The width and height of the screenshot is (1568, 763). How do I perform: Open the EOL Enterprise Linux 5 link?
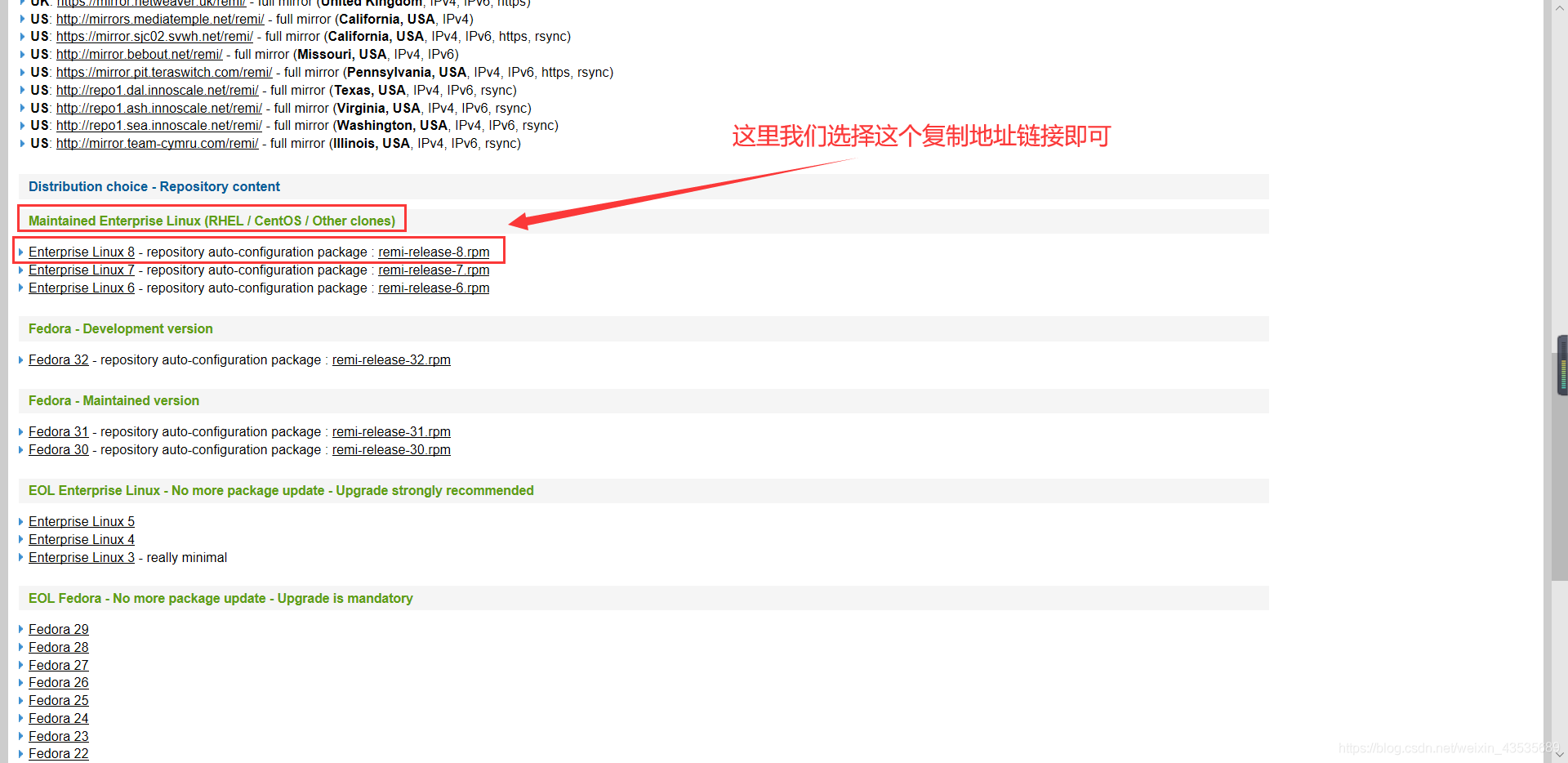pyautogui.click(x=82, y=522)
